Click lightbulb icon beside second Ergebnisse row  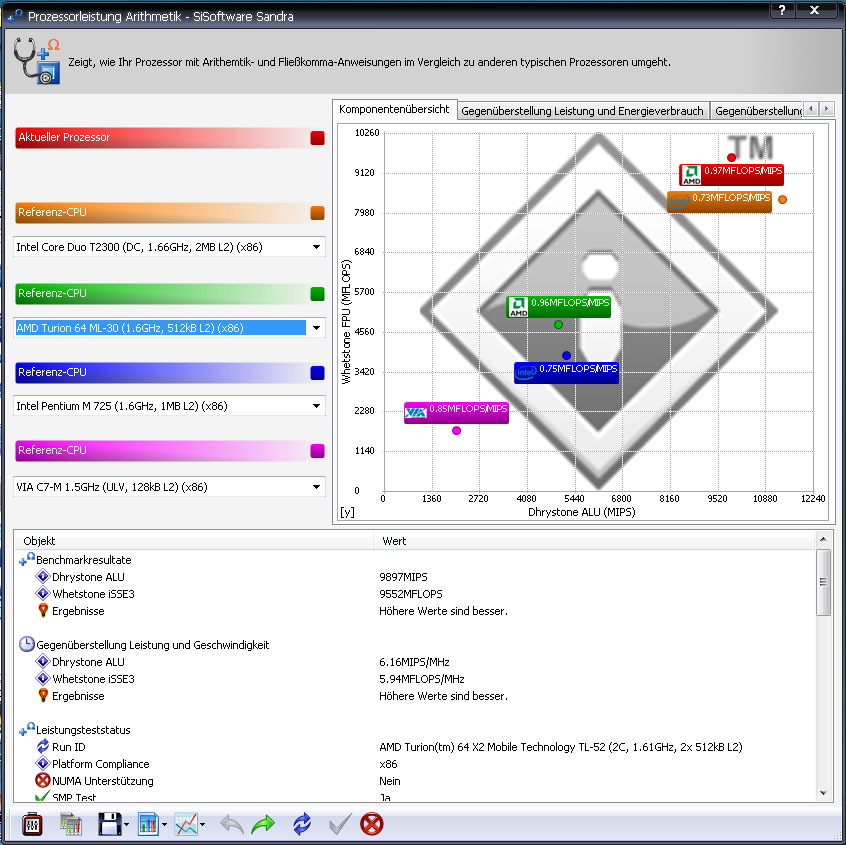pyautogui.click(x=43, y=695)
